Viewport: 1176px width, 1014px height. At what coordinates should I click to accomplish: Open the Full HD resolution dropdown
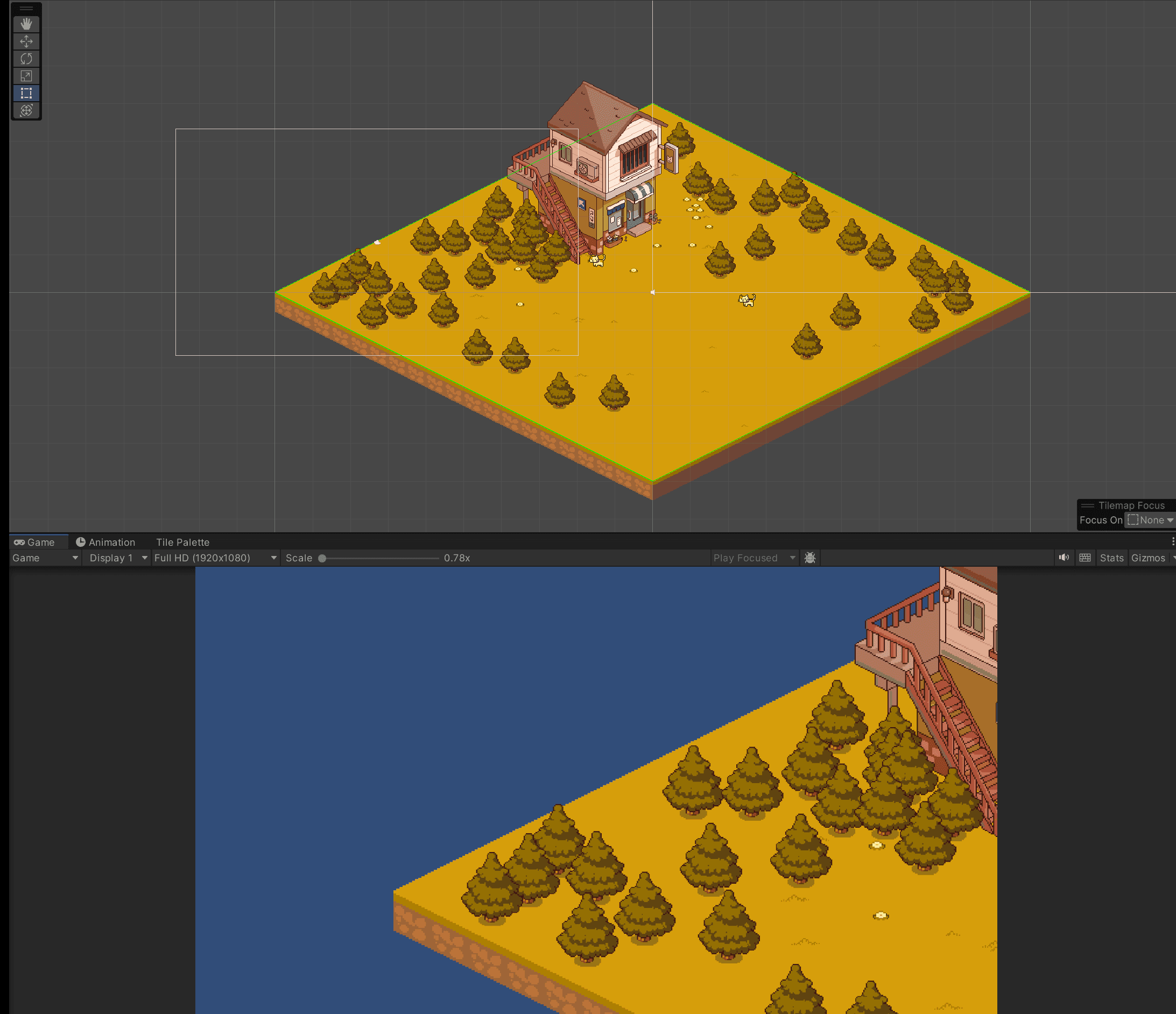(215, 558)
